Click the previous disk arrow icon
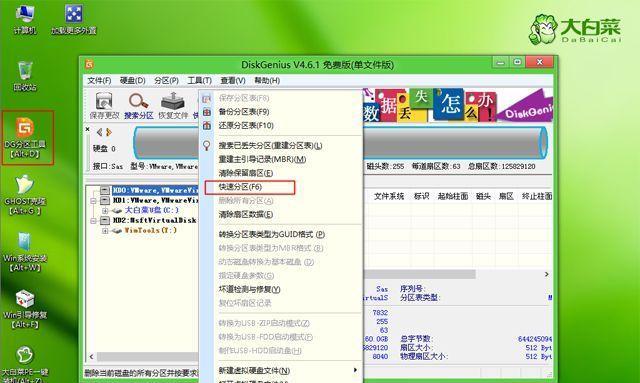The height and width of the screenshot is (383, 640). (99, 132)
